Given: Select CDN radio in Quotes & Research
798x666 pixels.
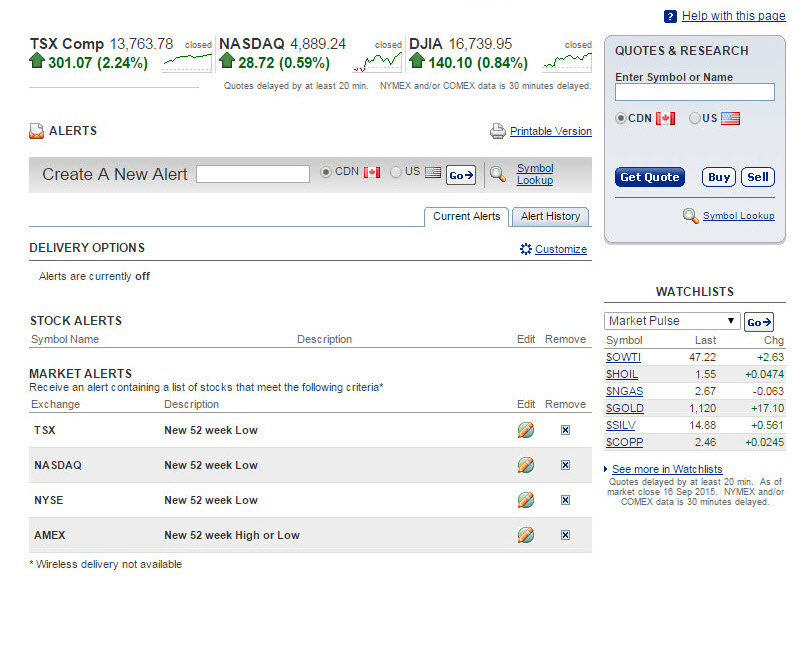Looking at the screenshot, I should 620,118.
